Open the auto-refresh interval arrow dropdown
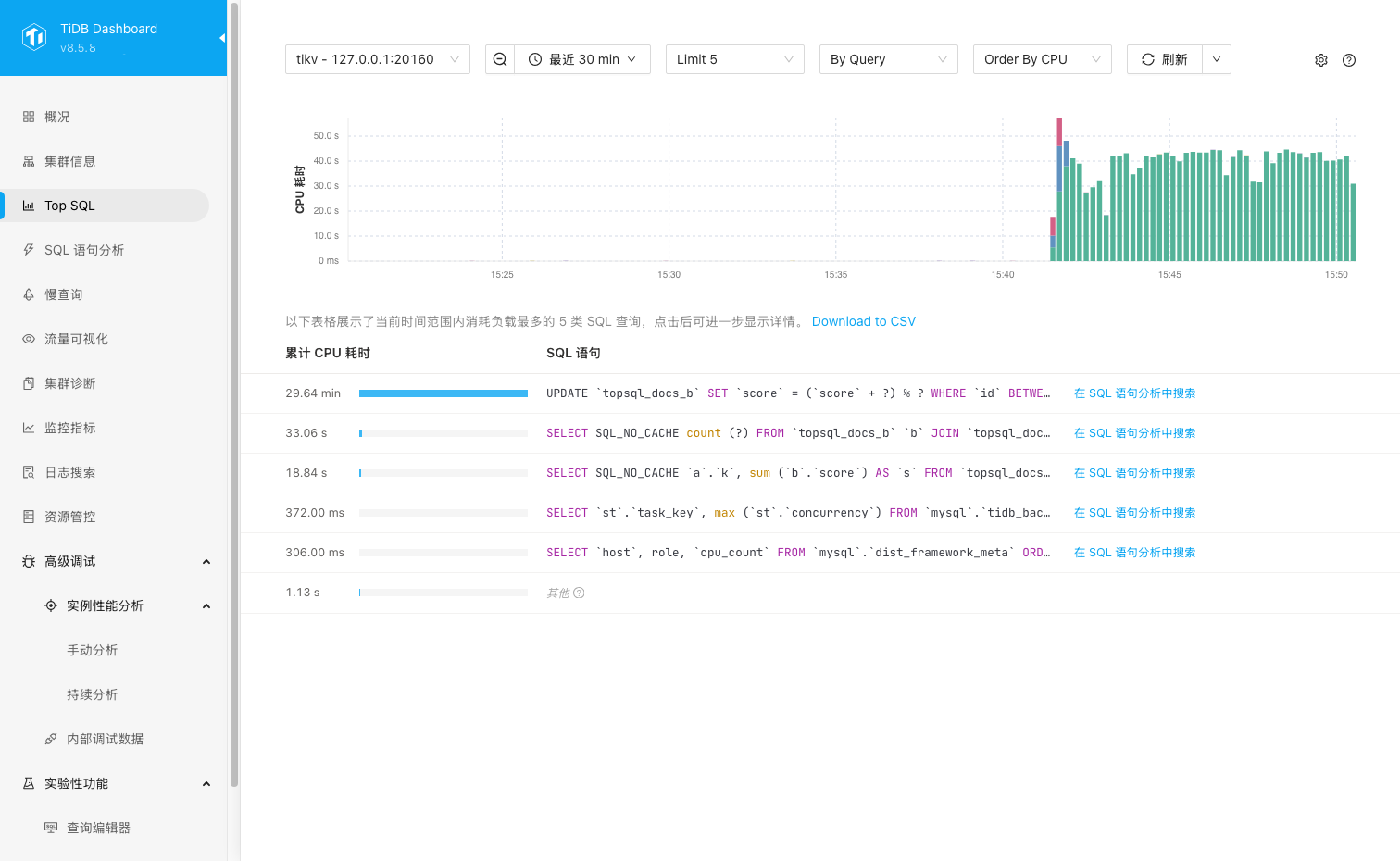The height and width of the screenshot is (861, 1400). pyautogui.click(x=1216, y=59)
